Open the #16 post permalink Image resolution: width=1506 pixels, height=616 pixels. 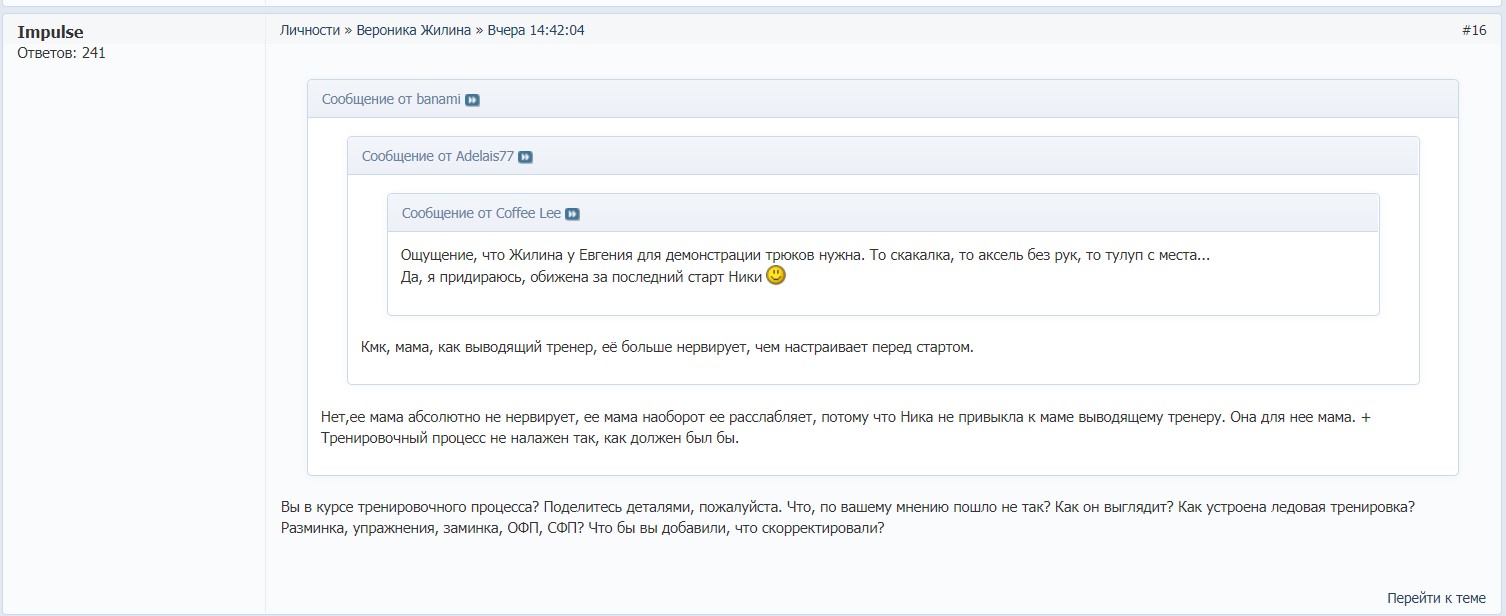coord(1474,30)
